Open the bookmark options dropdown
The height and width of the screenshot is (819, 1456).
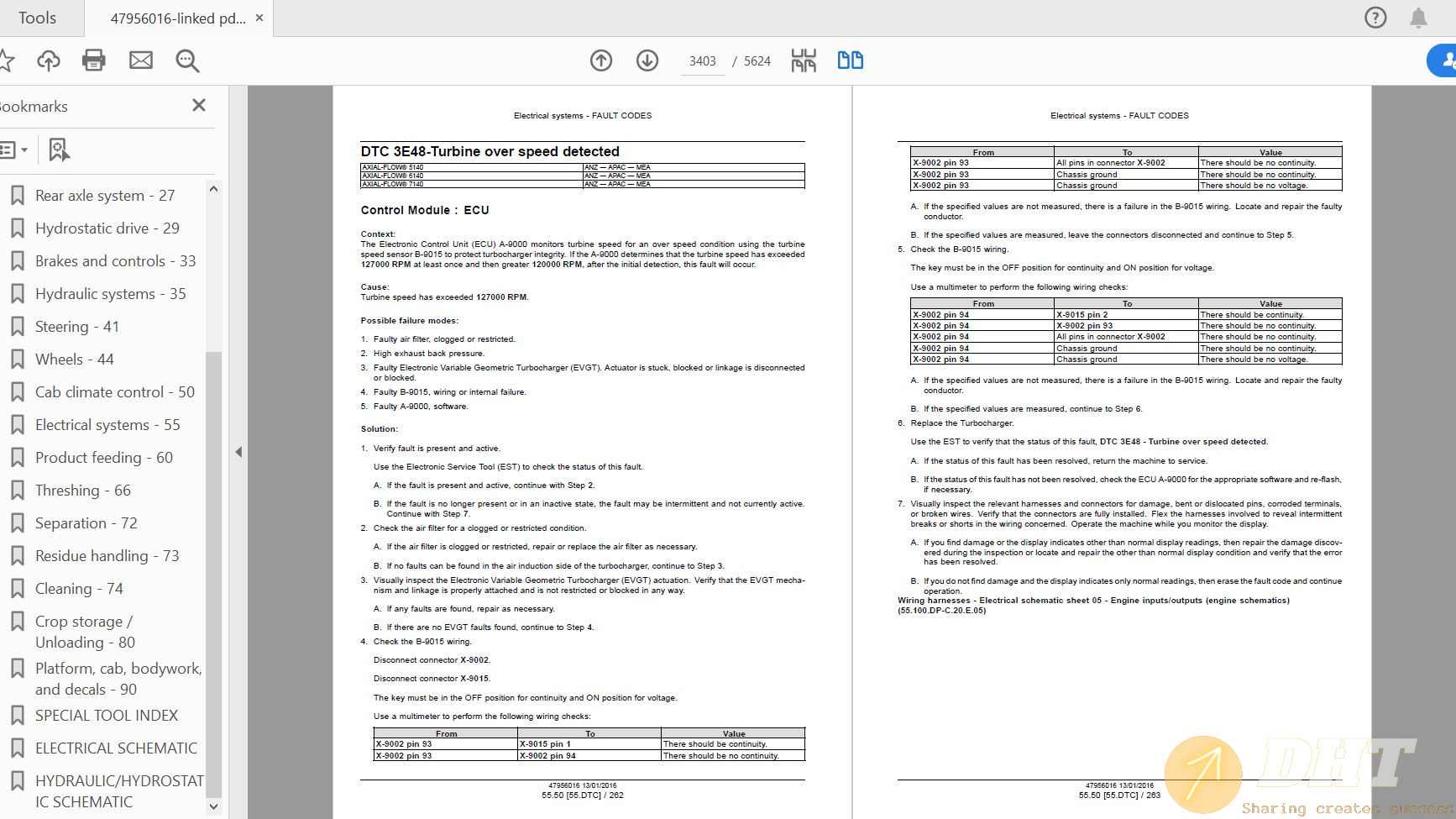click(x=13, y=150)
